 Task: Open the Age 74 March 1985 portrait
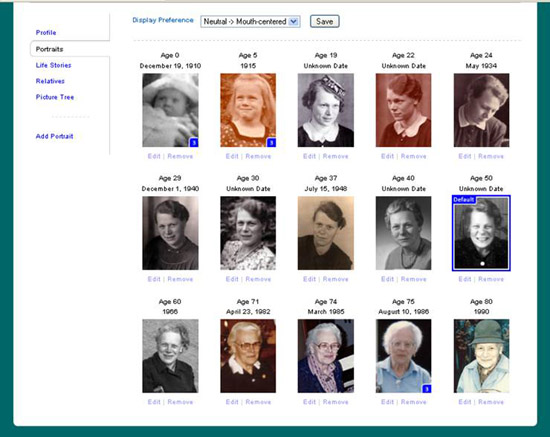[326, 356]
